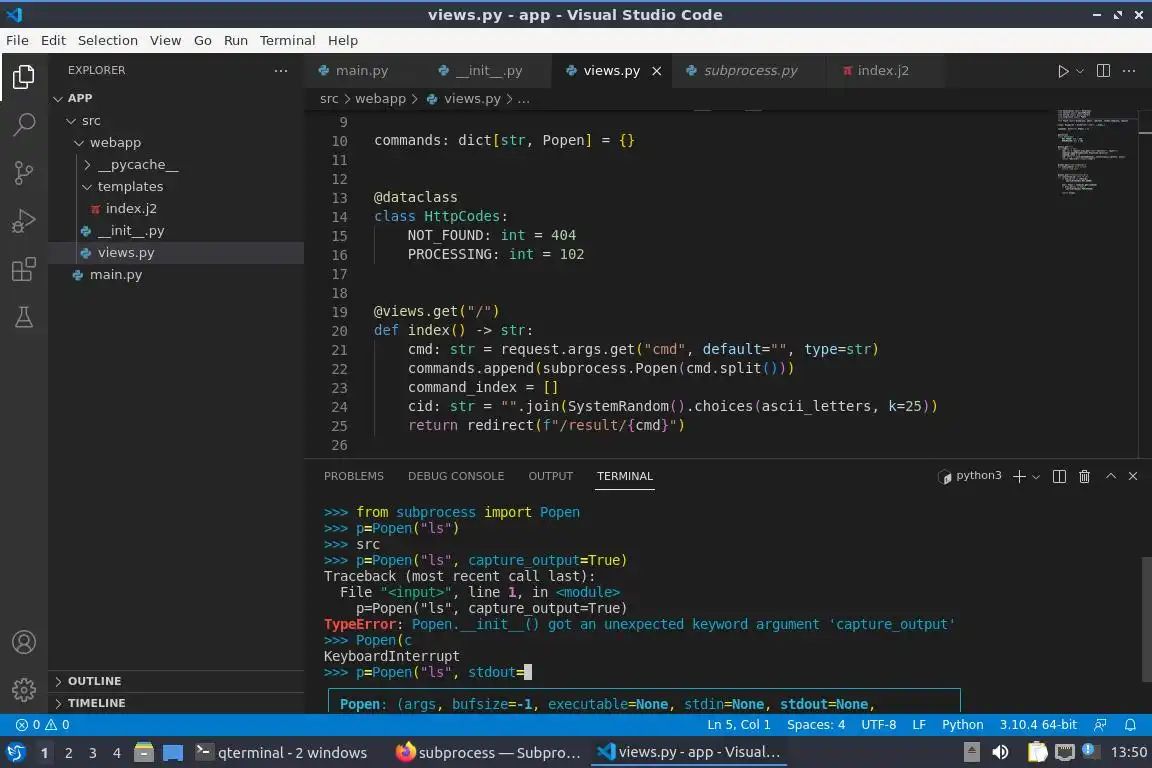This screenshot has width=1152, height=768.
Task: Maximize the panel size with chevron up
Action: coord(1111,476)
